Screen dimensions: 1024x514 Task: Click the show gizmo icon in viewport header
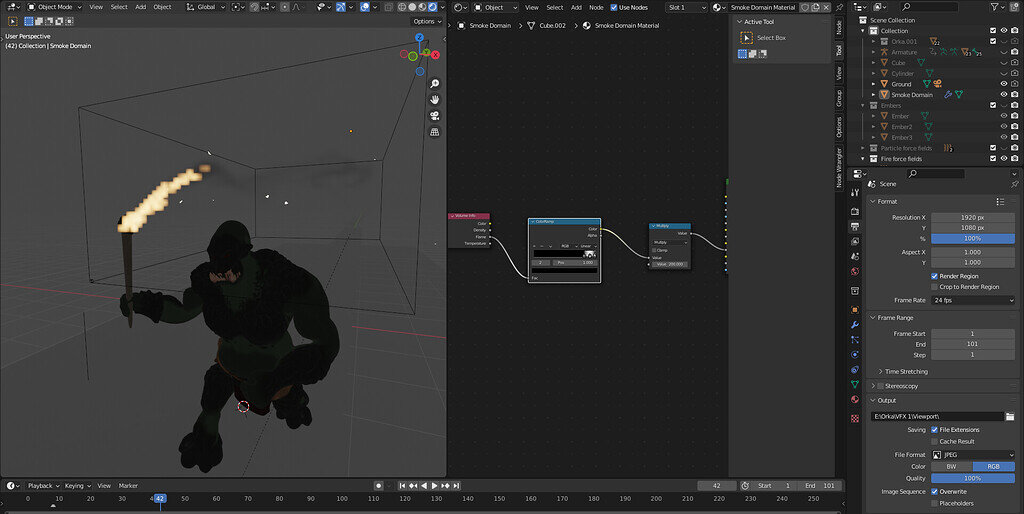click(x=341, y=7)
